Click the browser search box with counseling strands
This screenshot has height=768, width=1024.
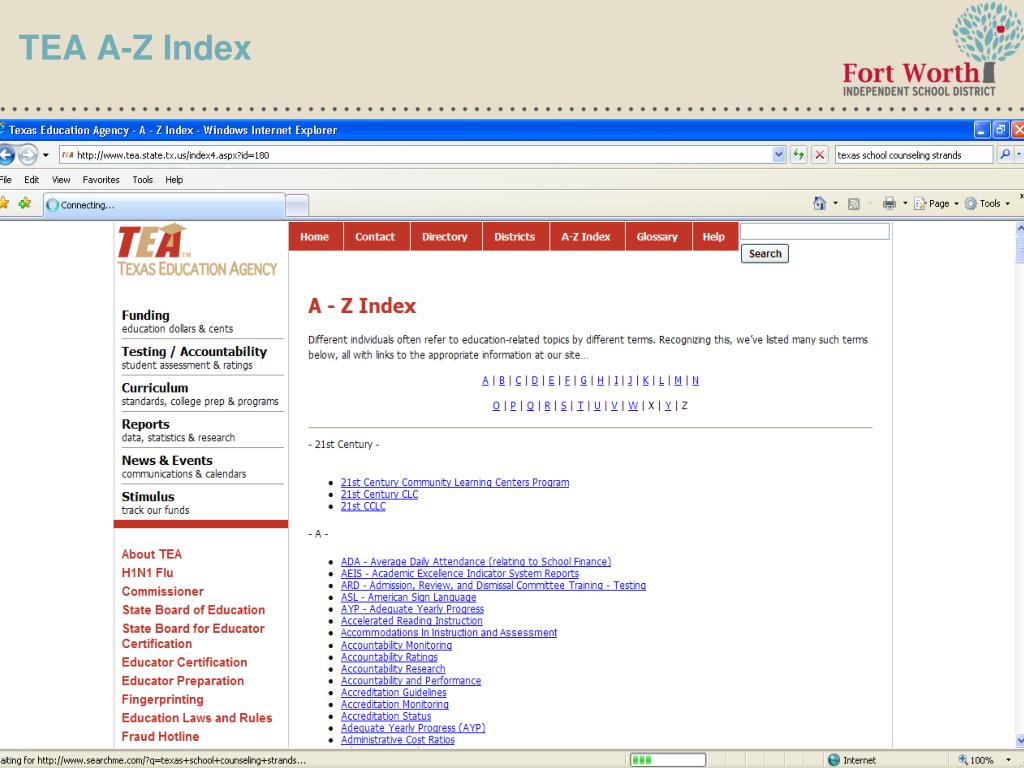[914, 155]
